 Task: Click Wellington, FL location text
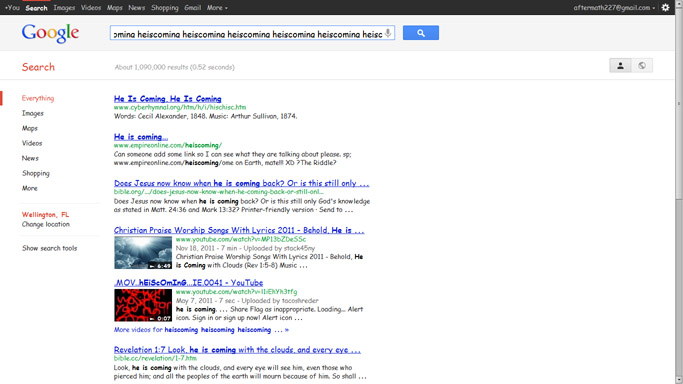coord(45,215)
